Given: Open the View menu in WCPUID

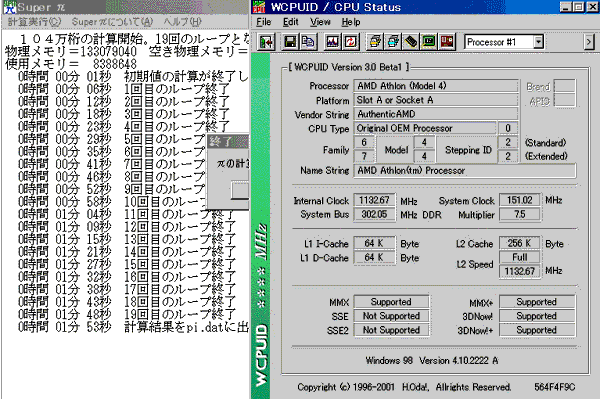Looking at the screenshot, I should click(x=320, y=22).
